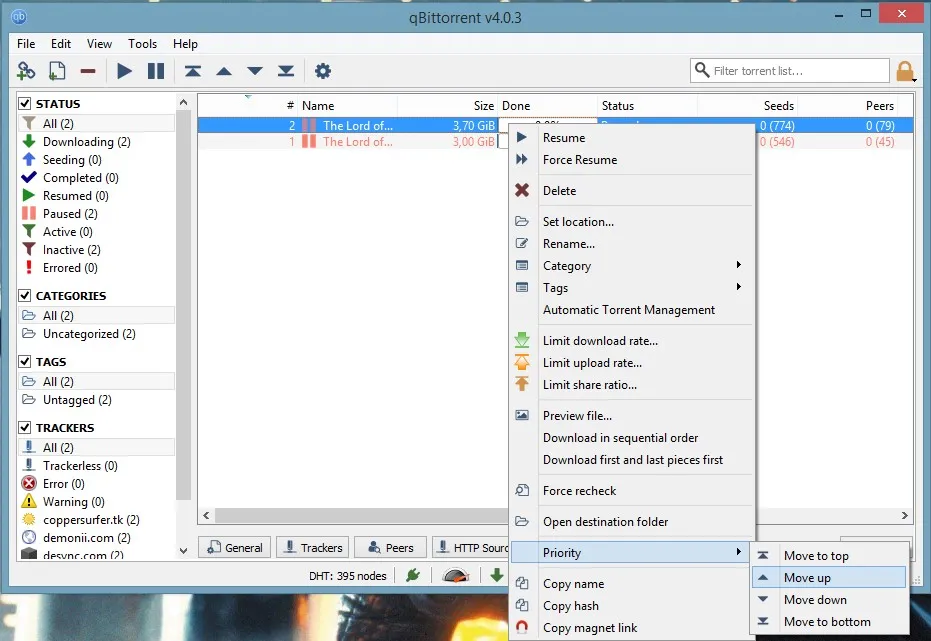Open the Edit menu
The height and width of the screenshot is (641, 931).
pyautogui.click(x=61, y=44)
